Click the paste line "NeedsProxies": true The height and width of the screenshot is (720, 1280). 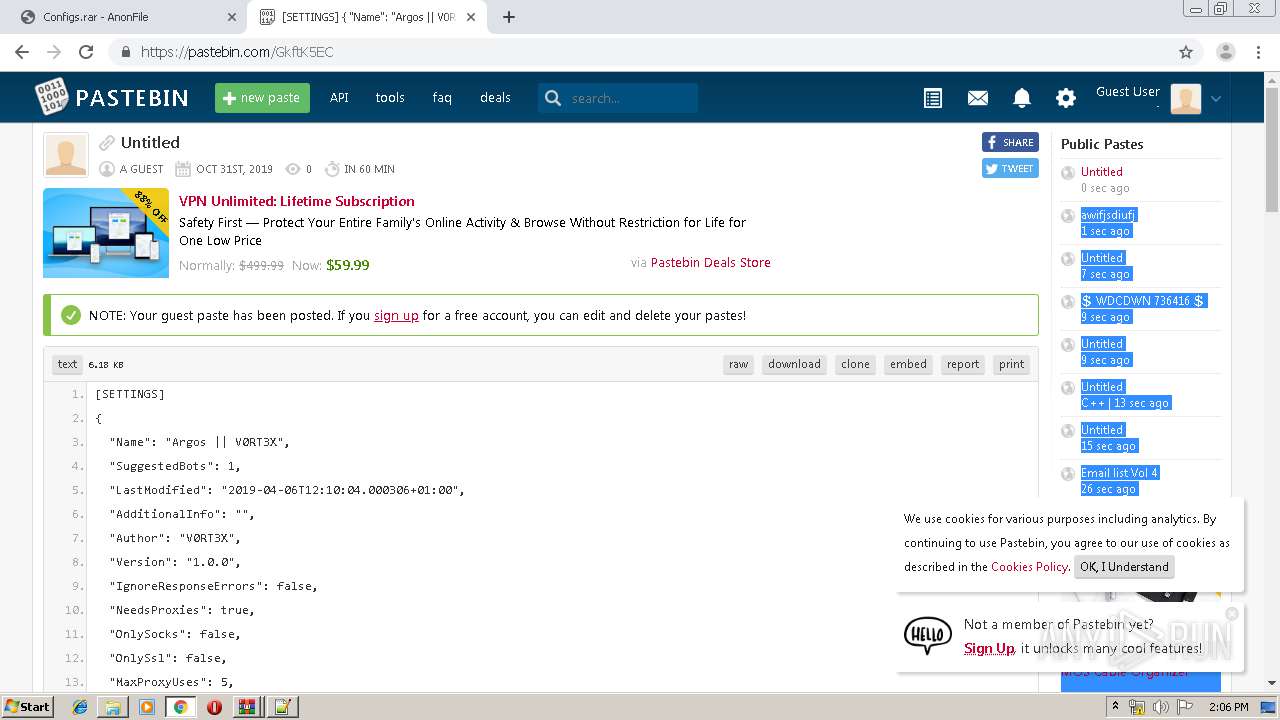tap(182, 610)
